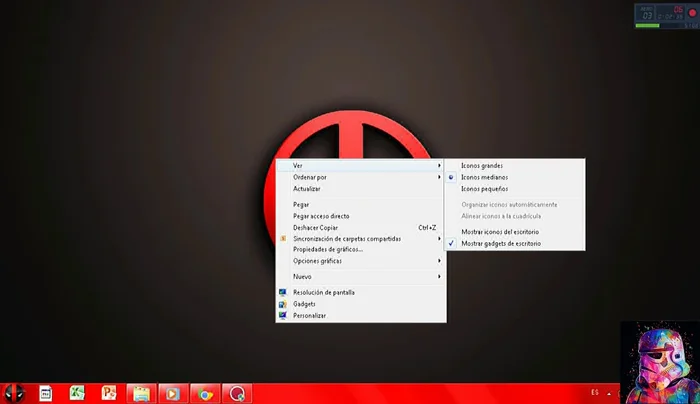Click Actualizar in the context menu

coord(307,188)
